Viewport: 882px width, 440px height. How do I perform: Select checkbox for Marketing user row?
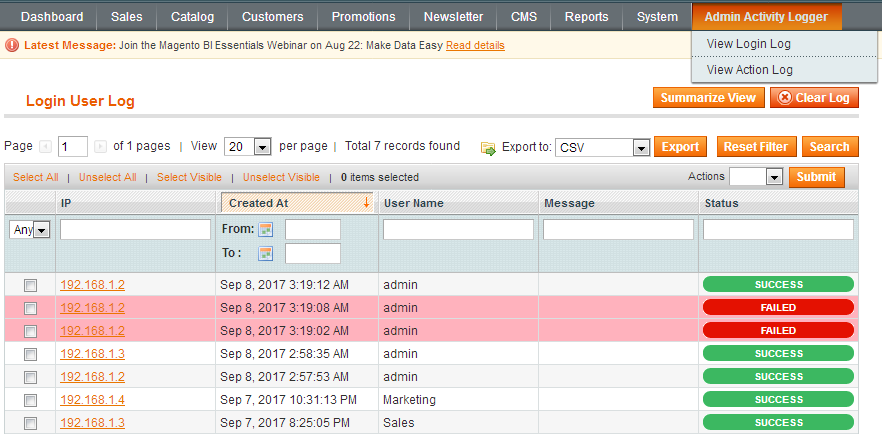click(x=30, y=400)
